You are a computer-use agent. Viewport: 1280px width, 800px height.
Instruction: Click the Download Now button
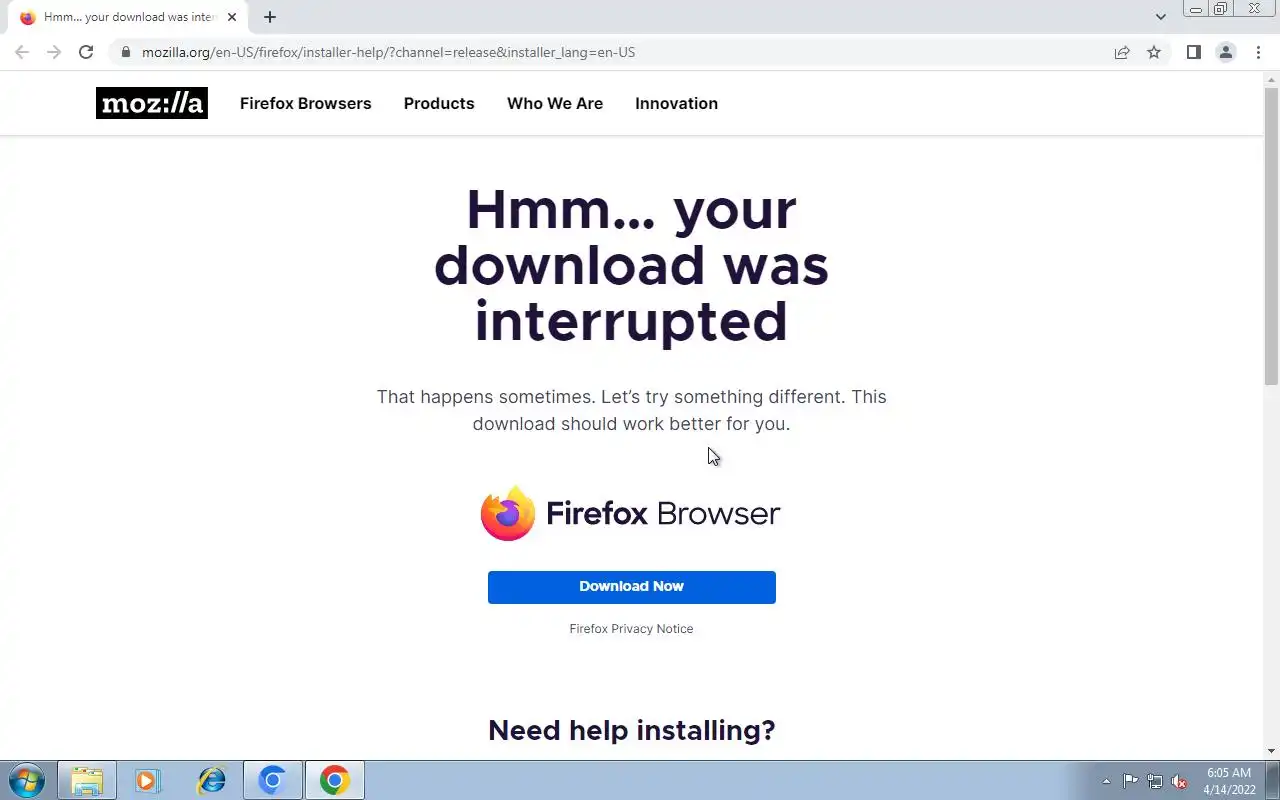click(632, 587)
